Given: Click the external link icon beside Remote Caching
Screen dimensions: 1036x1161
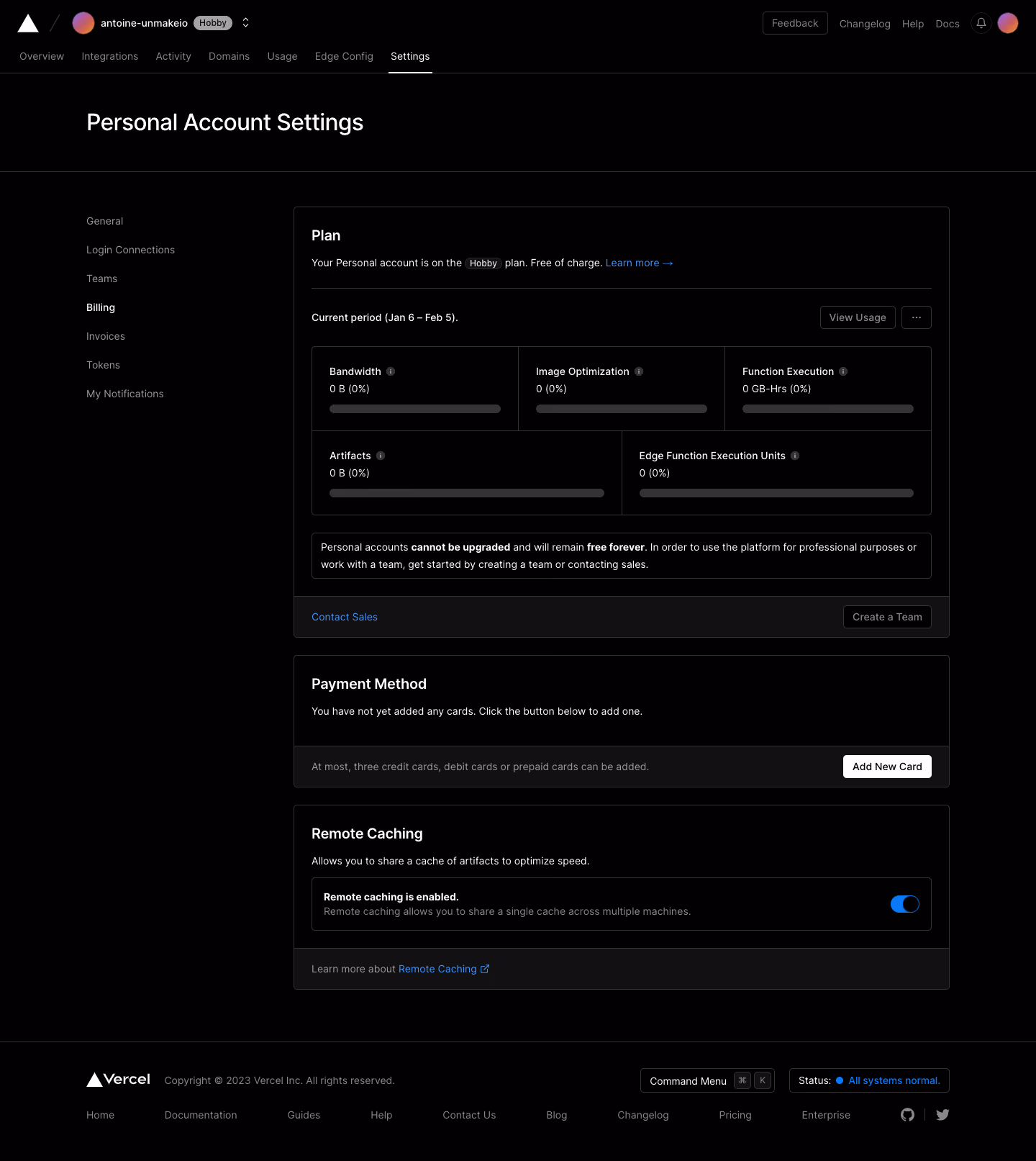Looking at the screenshot, I should click(485, 969).
